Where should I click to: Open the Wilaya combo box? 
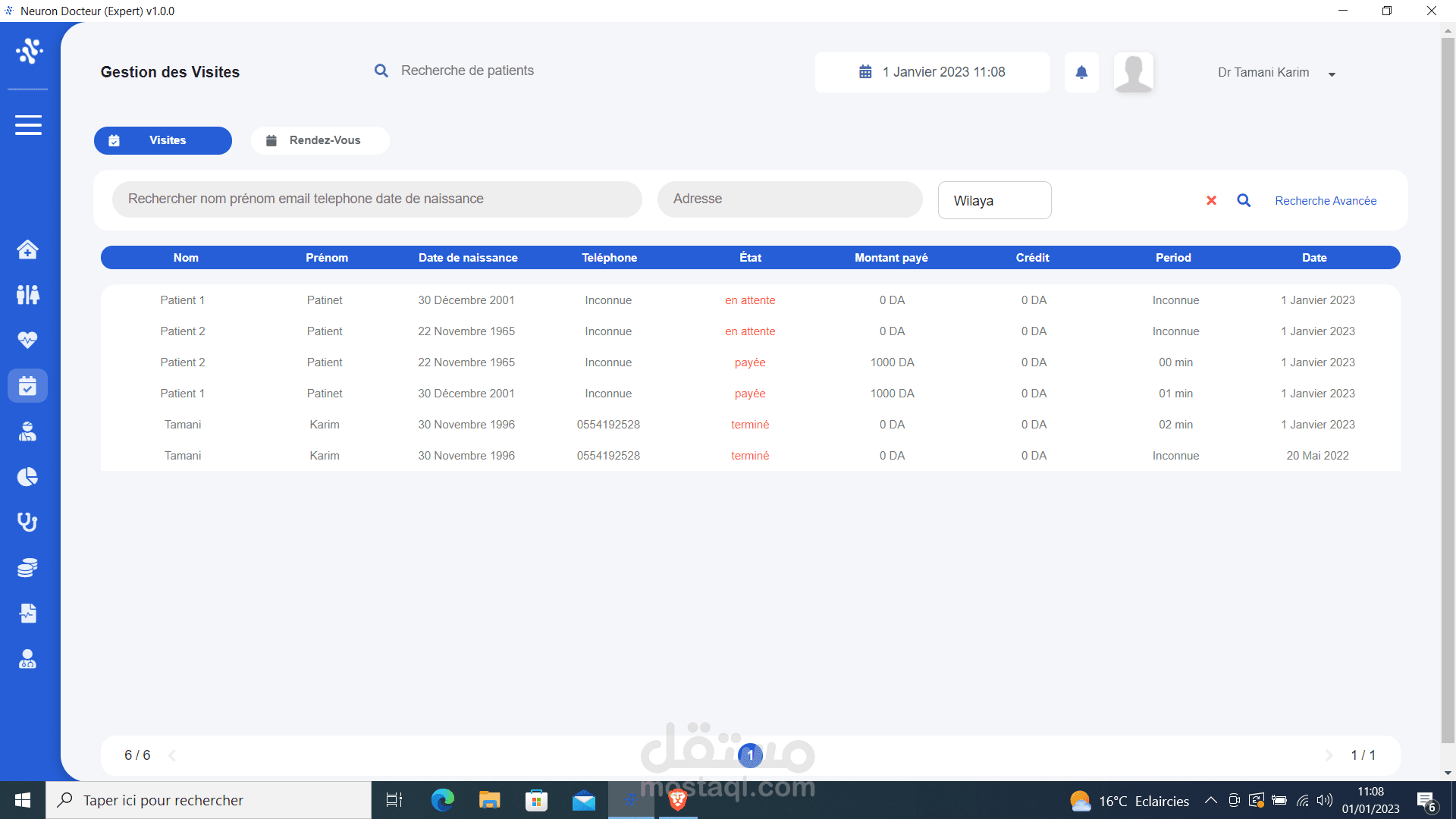pos(994,200)
